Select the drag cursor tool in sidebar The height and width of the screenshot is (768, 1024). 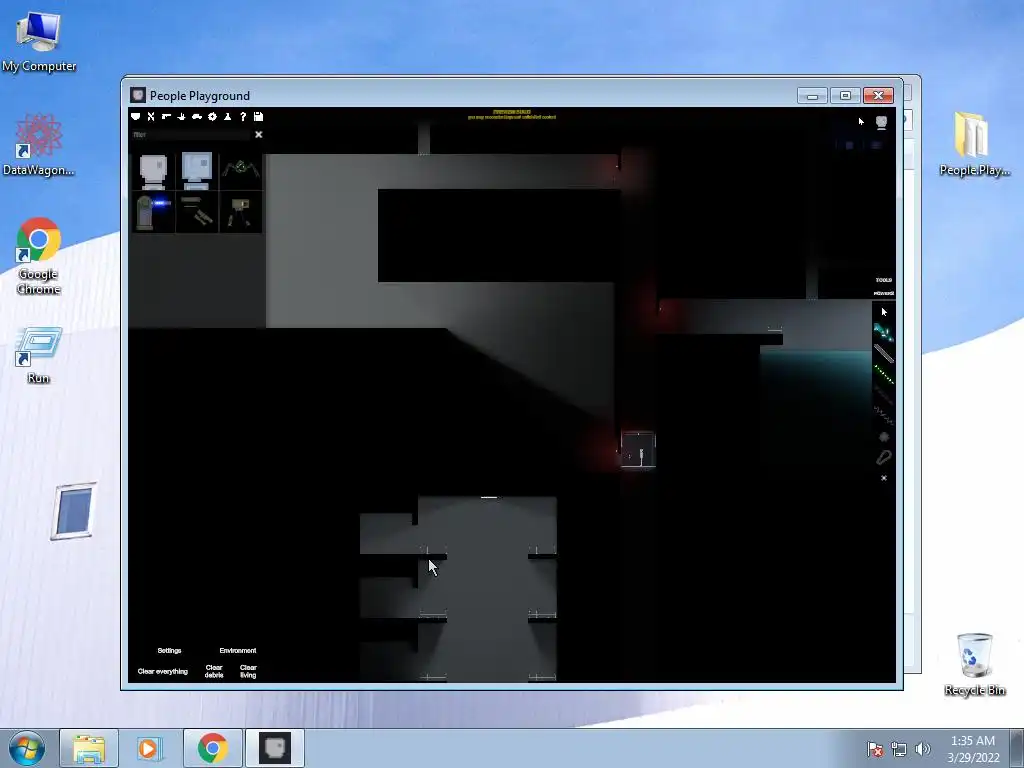click(x=884, y=312)
